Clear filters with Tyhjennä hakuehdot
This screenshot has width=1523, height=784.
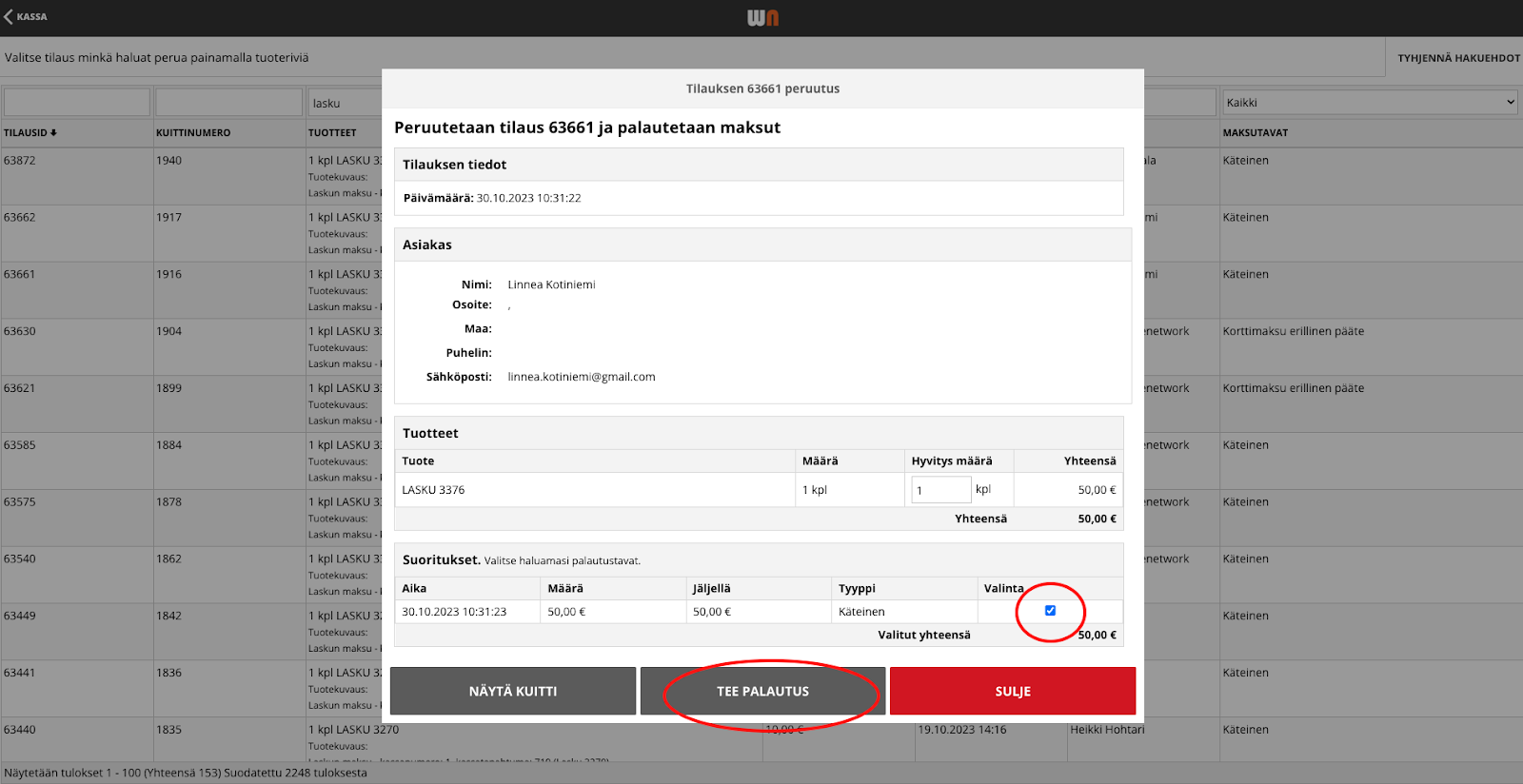tap(1458, 58)
